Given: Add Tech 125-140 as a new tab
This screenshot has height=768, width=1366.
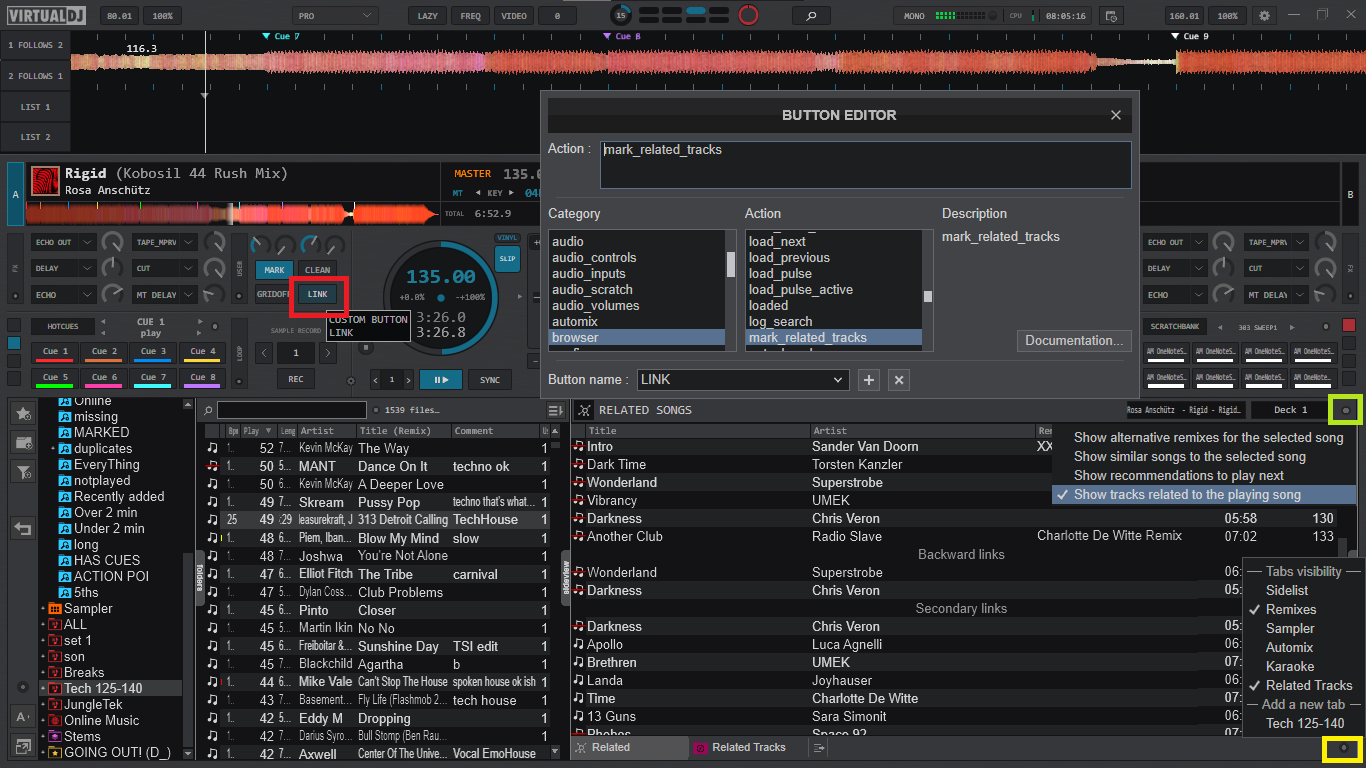Looking at the screenshot, I should [x=1305, y=724].
